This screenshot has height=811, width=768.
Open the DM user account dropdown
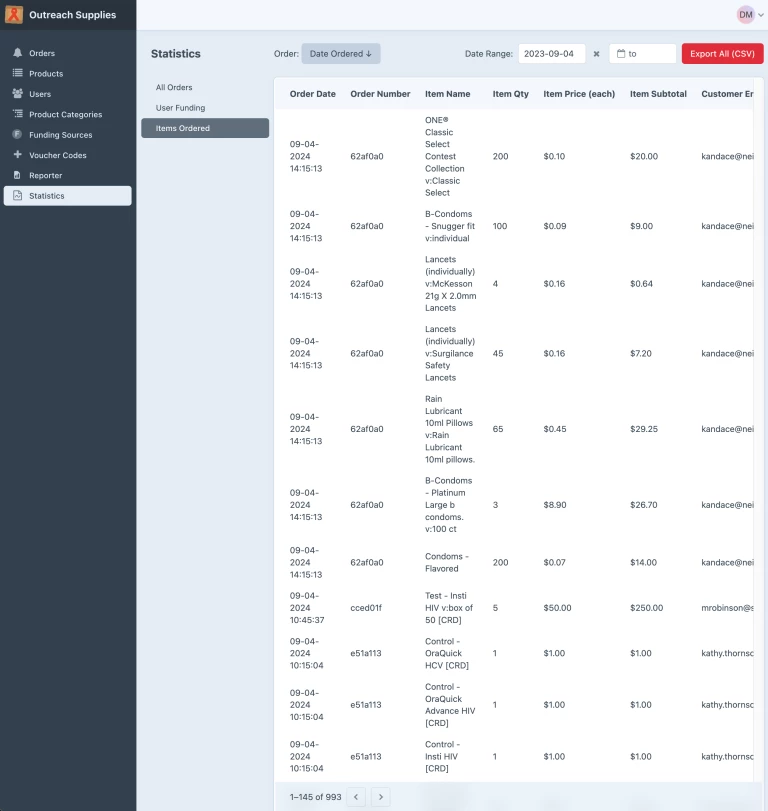click(750, 15)
